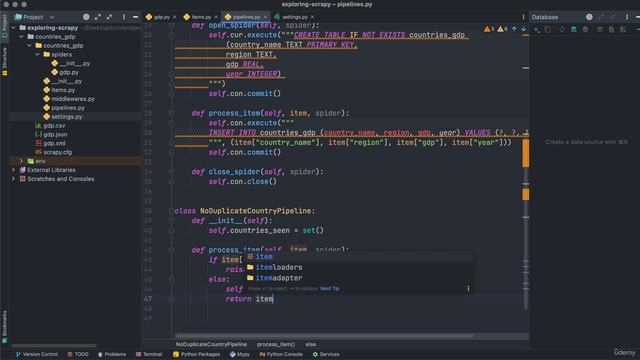640x360 pixels.
Task: Open gdp.py in the spiders folder
Action: (64, 72)
